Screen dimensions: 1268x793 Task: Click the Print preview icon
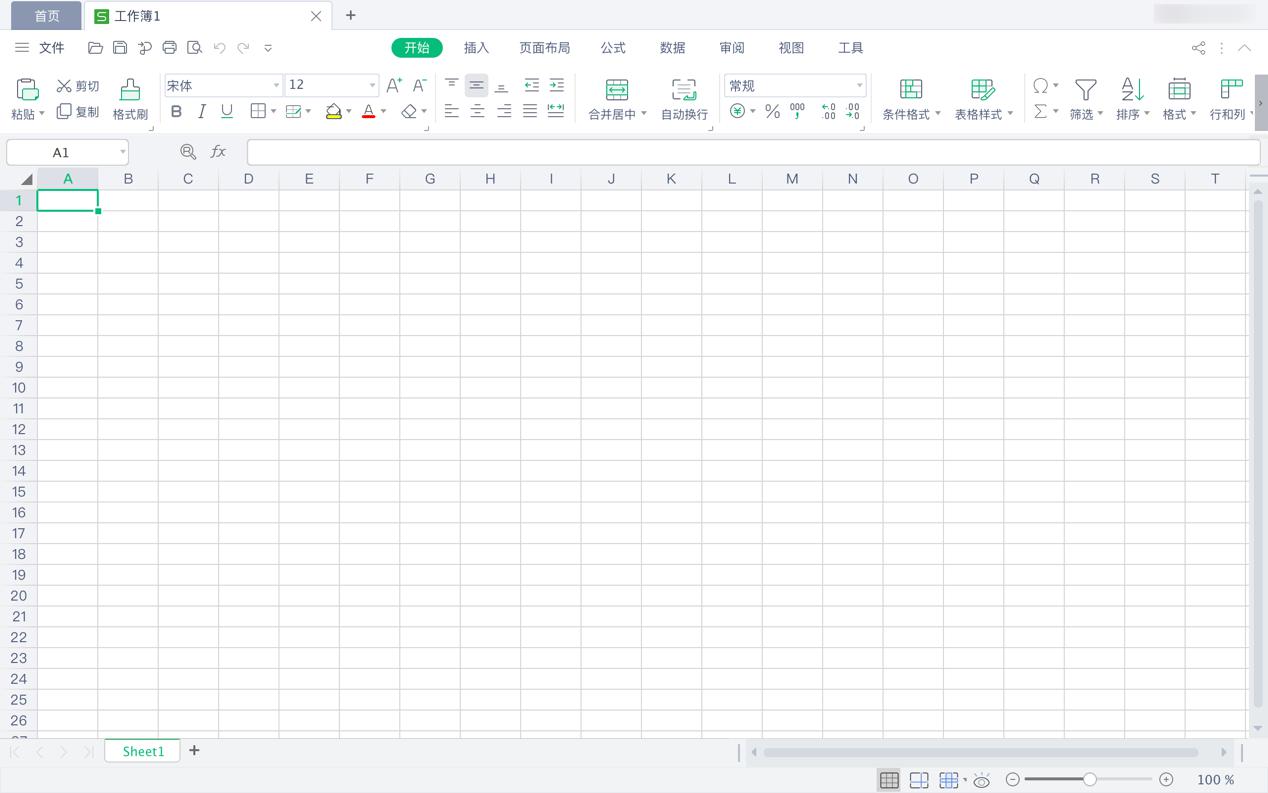[195, 48]
